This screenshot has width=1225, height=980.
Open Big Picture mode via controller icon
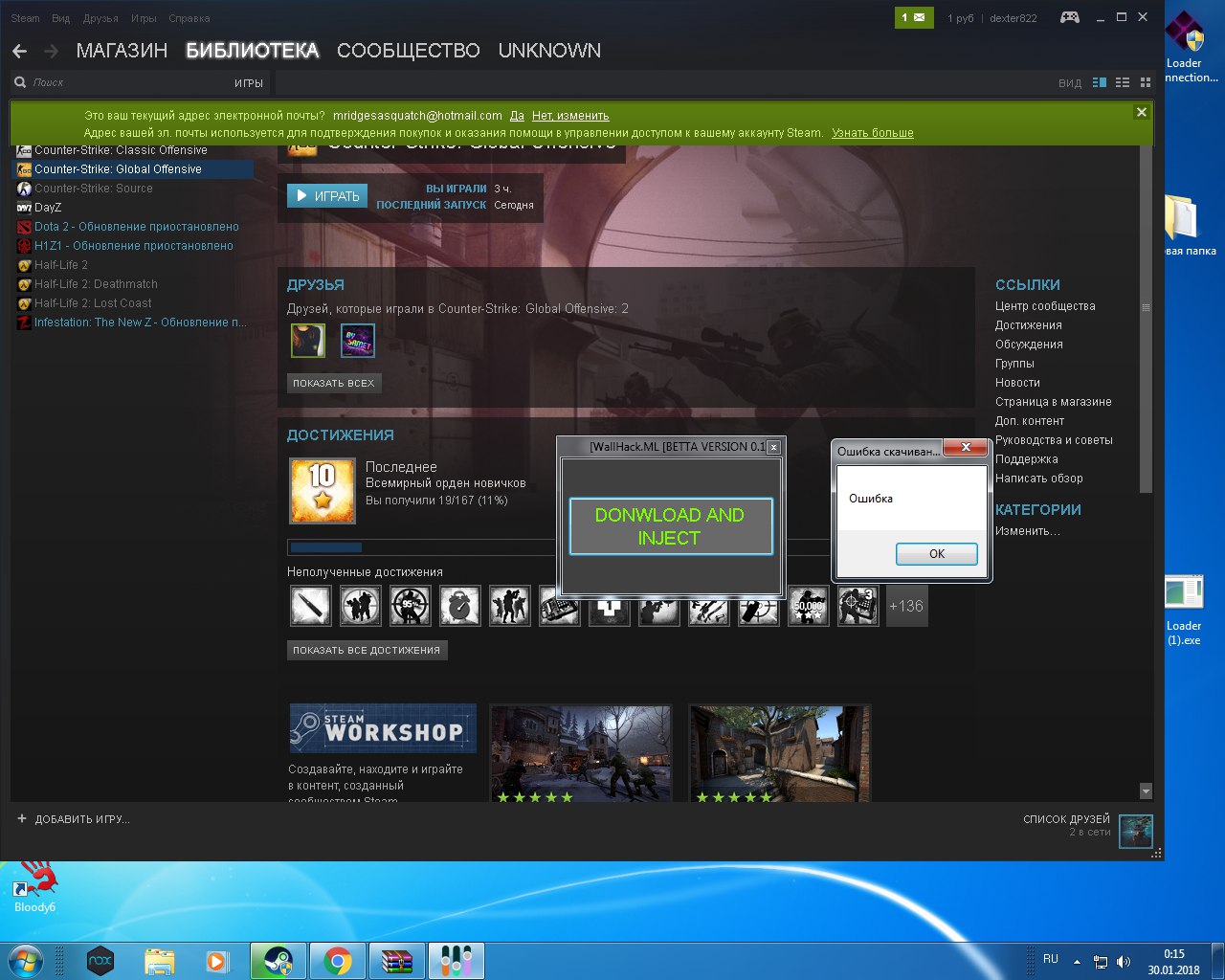click(1070, 17)
